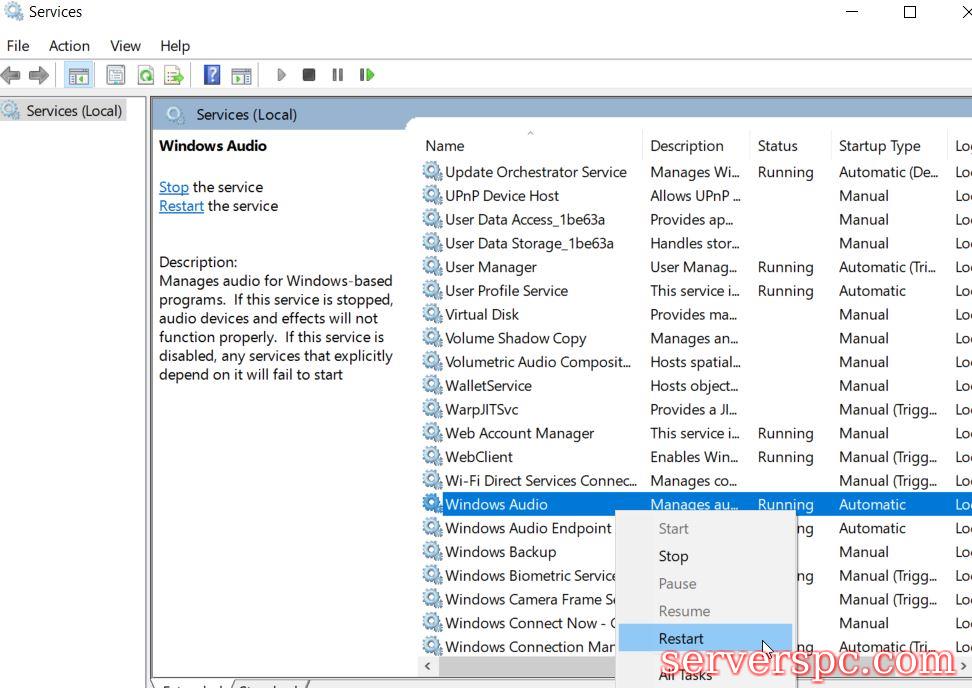Sort services by Name column header

[445, 146]
